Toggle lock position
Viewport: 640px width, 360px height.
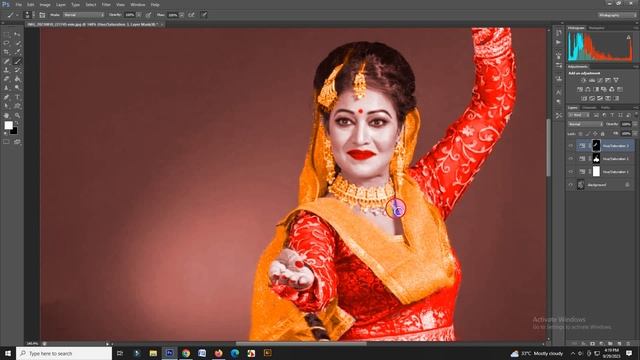click(x=595, y=134)
